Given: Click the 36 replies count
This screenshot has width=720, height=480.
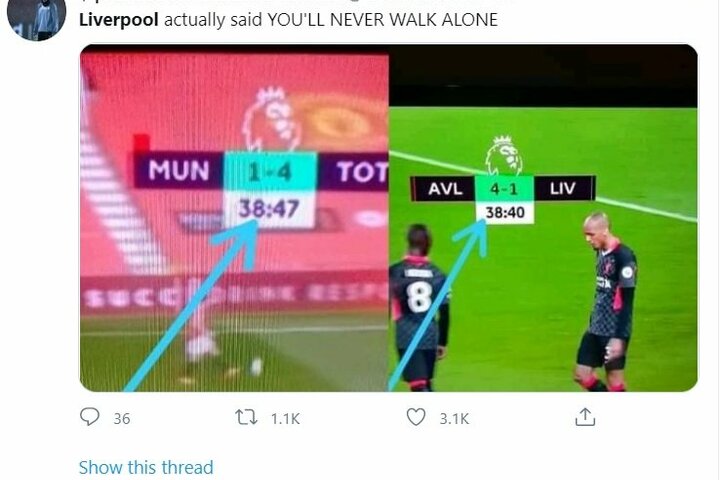Looking at the screenshot, I should 122,418.
